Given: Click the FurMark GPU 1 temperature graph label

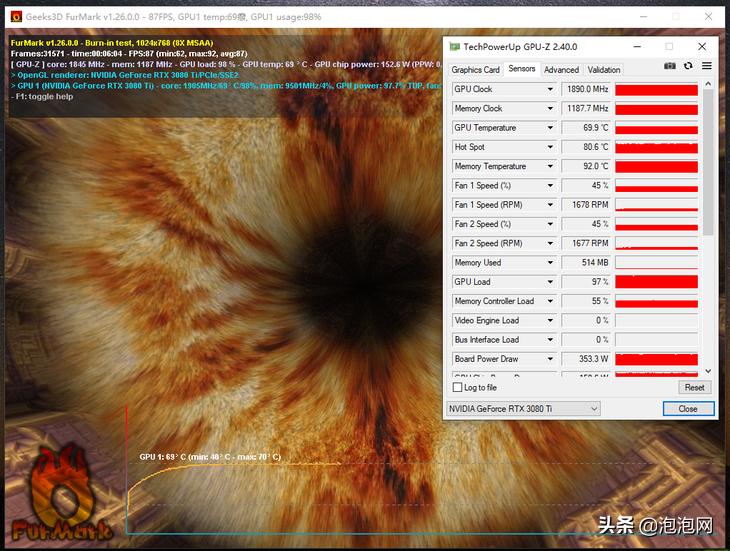Looking at the screenshot, I should [x=210, y=457].
